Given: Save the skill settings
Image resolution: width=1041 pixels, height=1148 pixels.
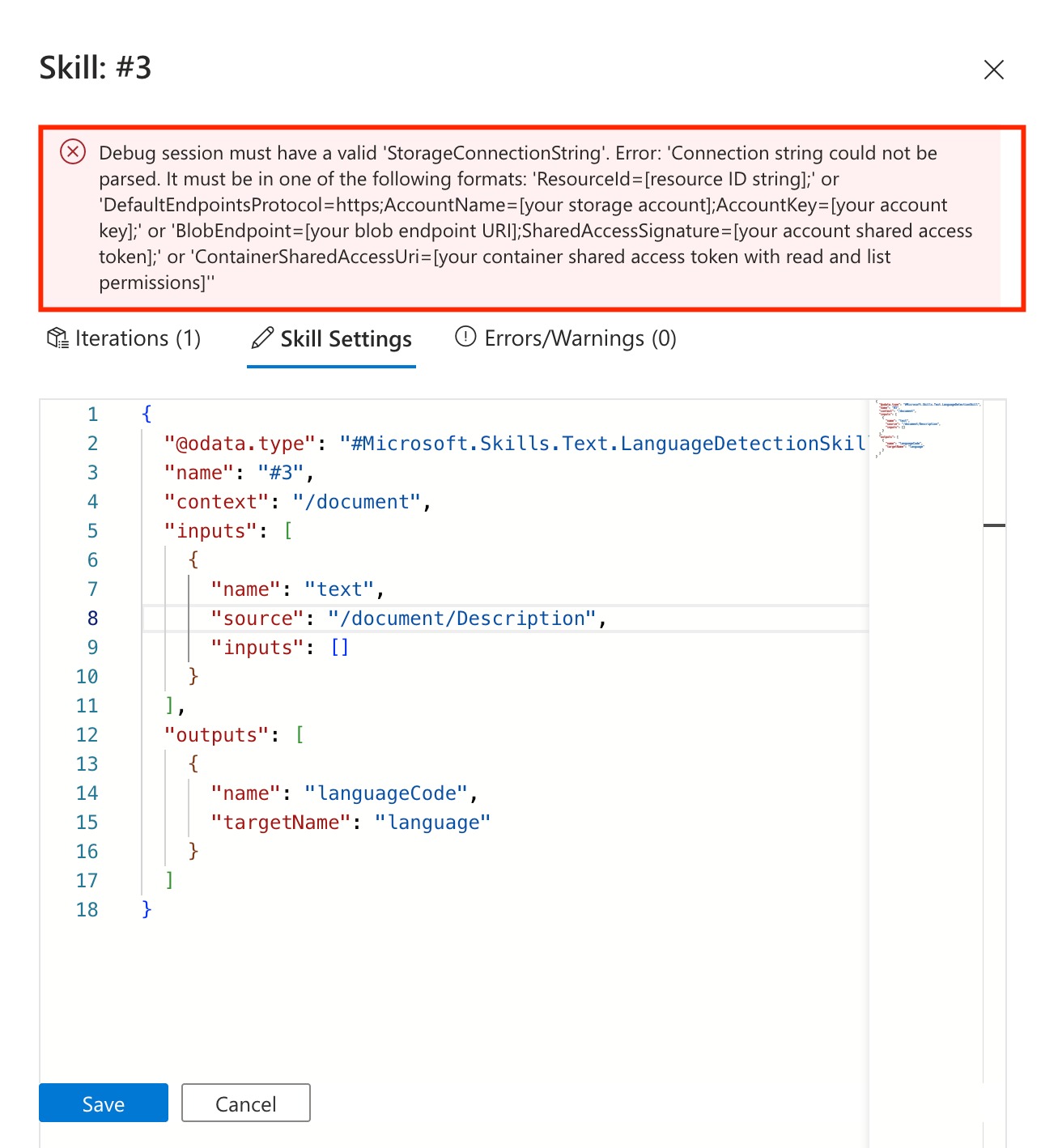Looking at the screenshot, I should (104, 1103).
